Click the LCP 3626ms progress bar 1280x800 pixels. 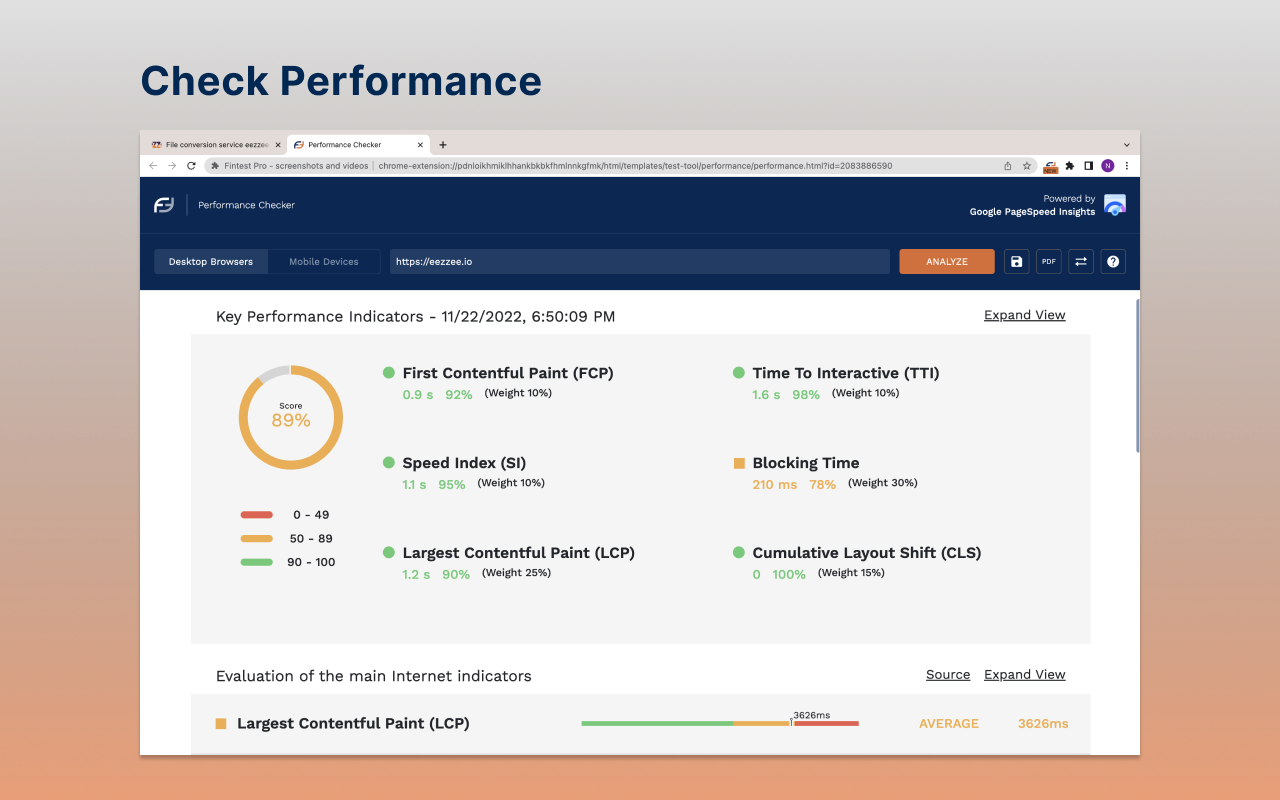720,723
